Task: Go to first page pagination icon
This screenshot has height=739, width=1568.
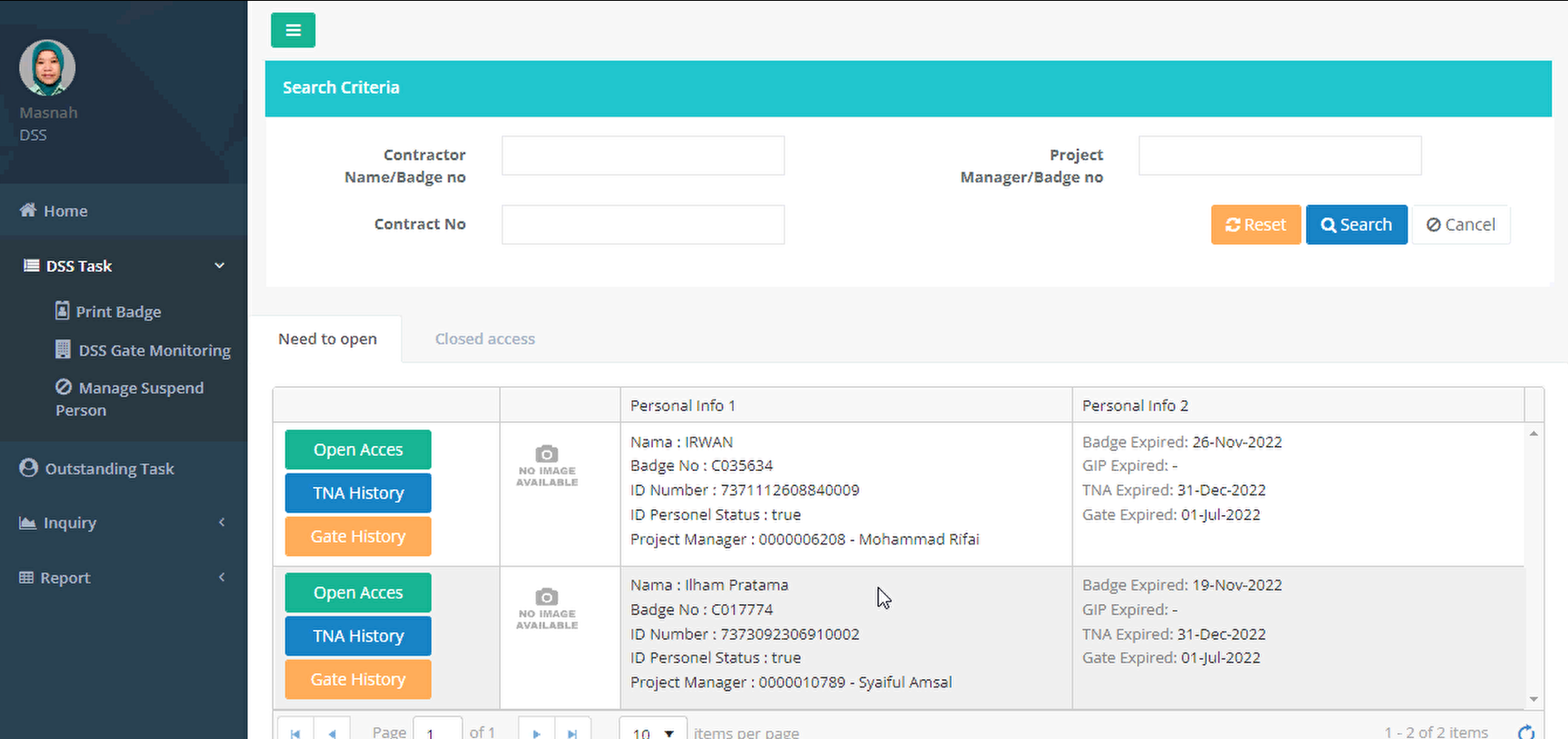Action: click(295, 732)
